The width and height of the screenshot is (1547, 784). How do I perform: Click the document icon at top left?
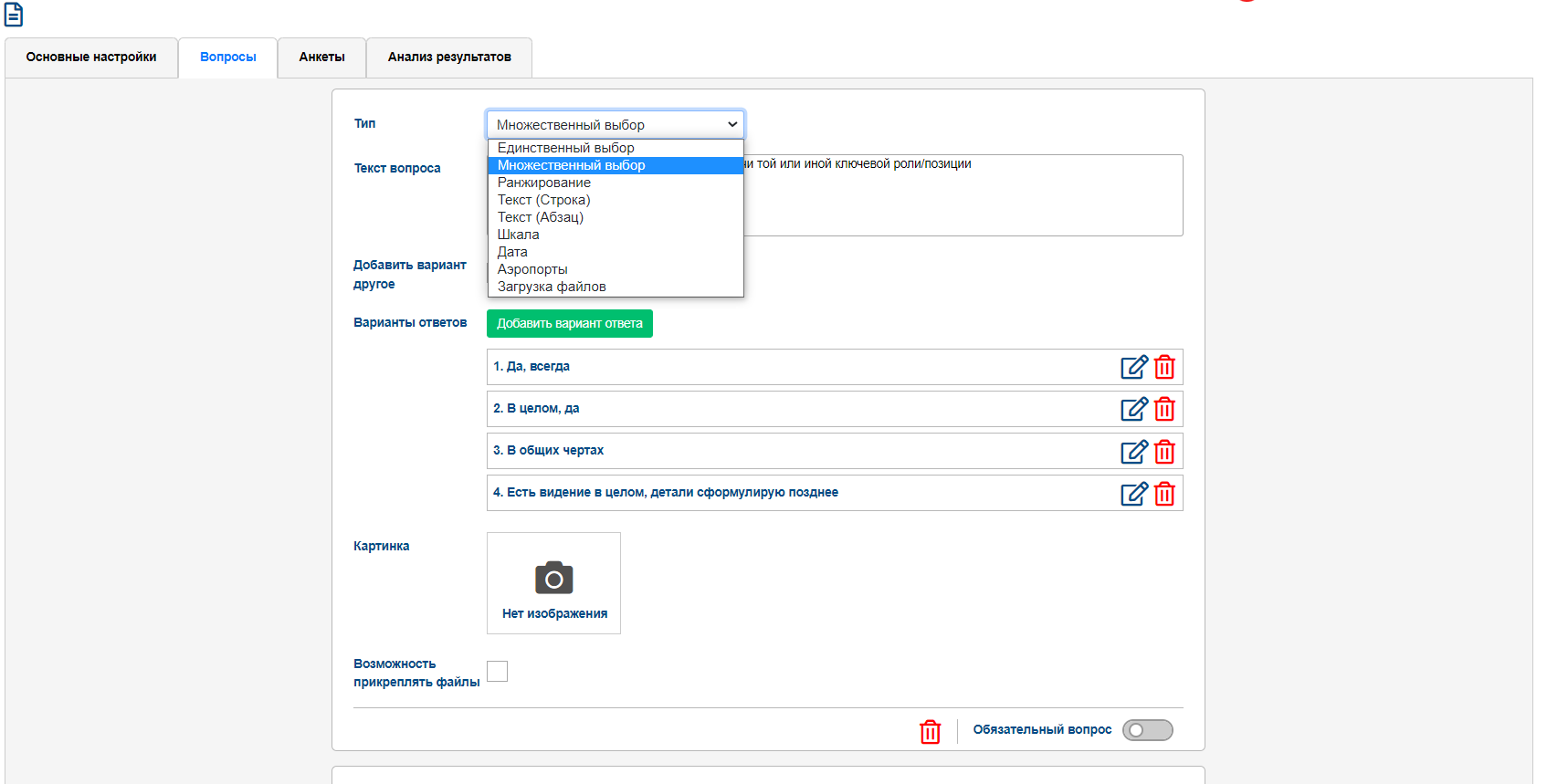[x=14, y=15]
